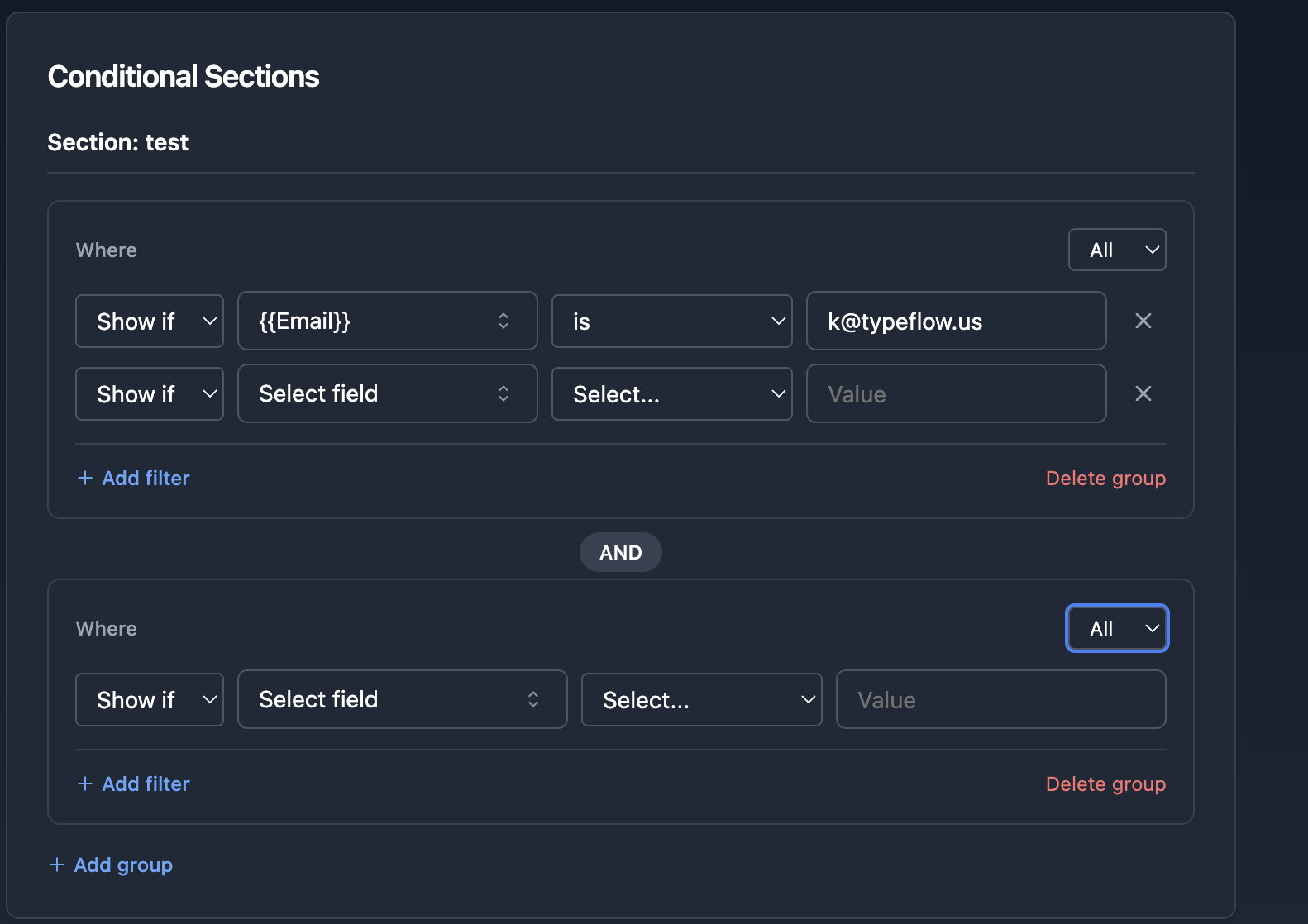Remove the empty second filter row with X
Viewport: 1308px width, 924px height.
[x=1143, y=393]
